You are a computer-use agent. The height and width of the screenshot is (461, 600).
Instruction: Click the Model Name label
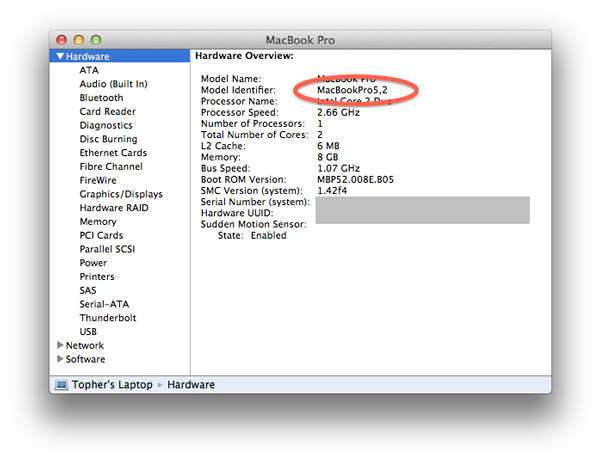click(x=231, y=79)
